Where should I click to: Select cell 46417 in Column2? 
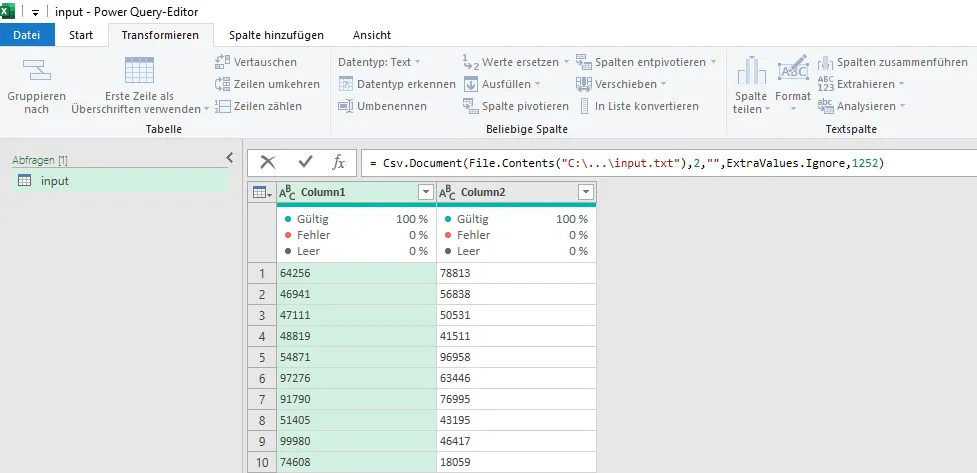click(516, 441)
